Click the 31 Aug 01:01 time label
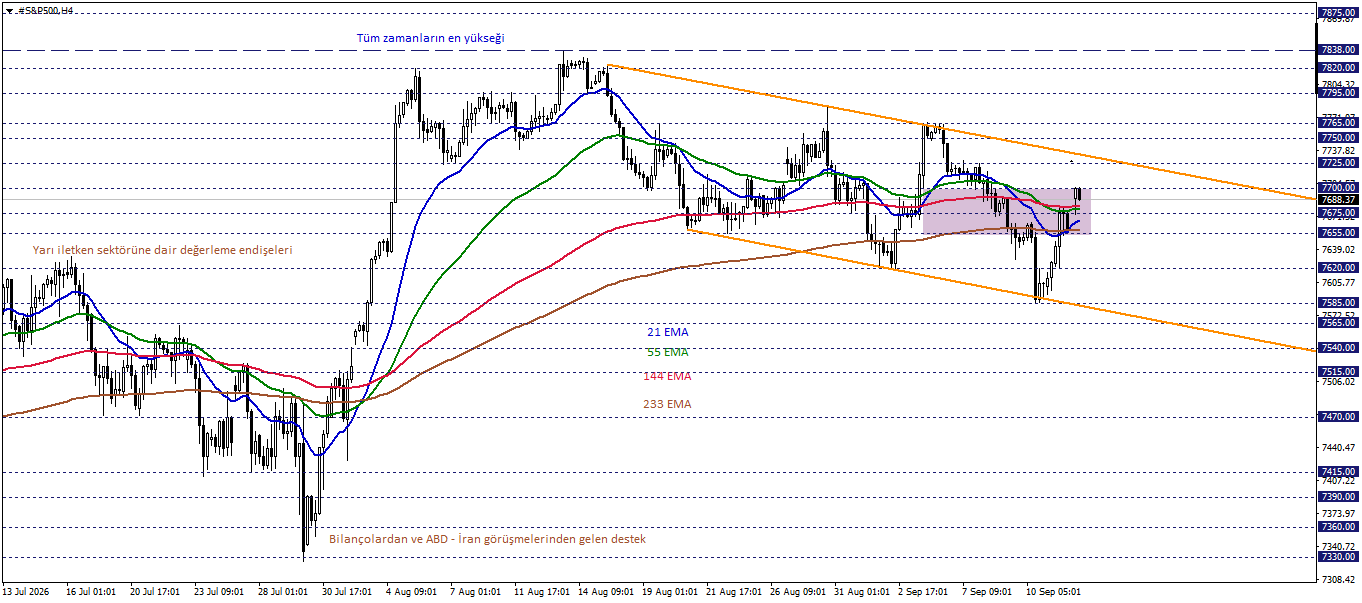The width and height of the screenshot is (1362, 603). point(861,592)
